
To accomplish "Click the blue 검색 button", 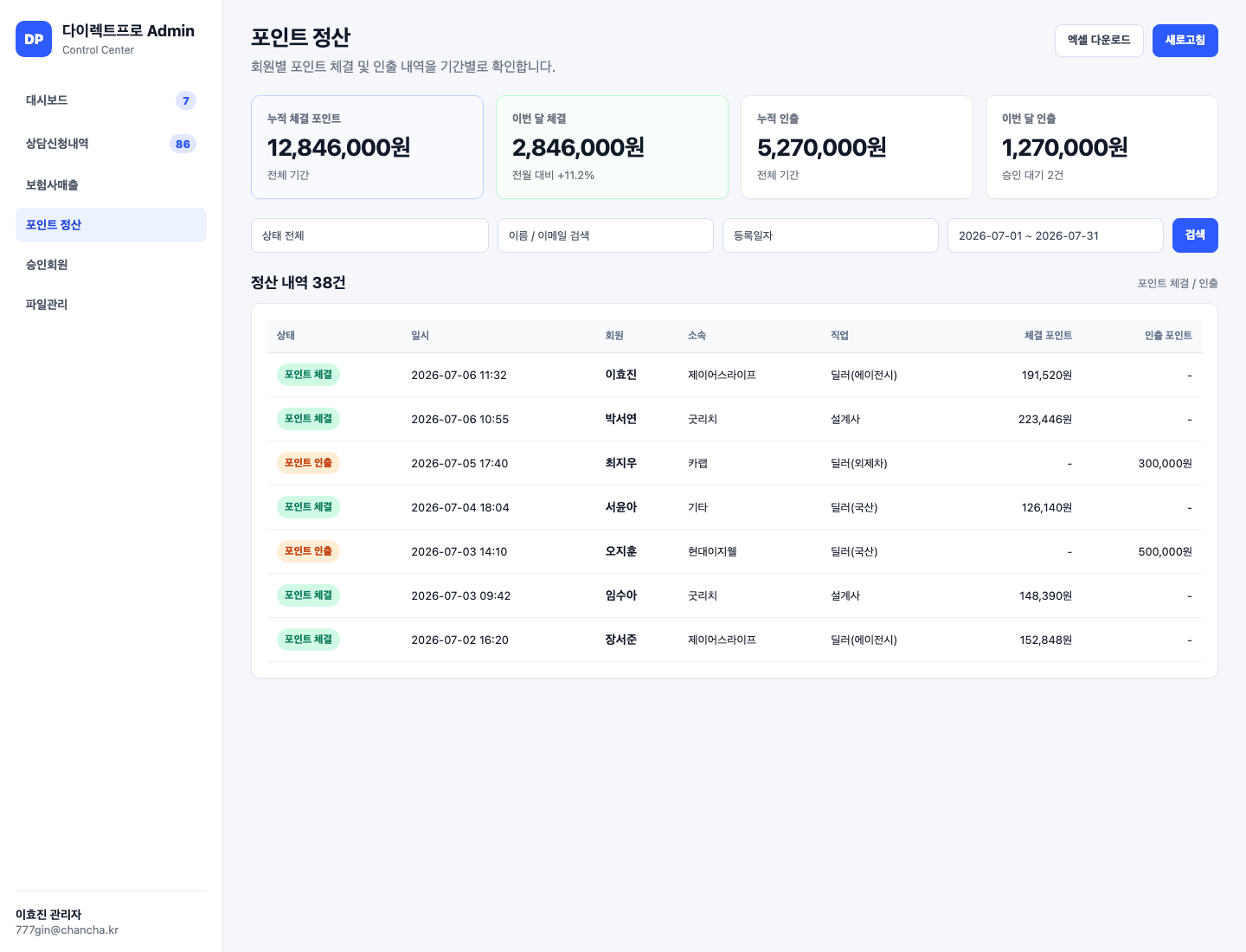I will point(1195,235).
